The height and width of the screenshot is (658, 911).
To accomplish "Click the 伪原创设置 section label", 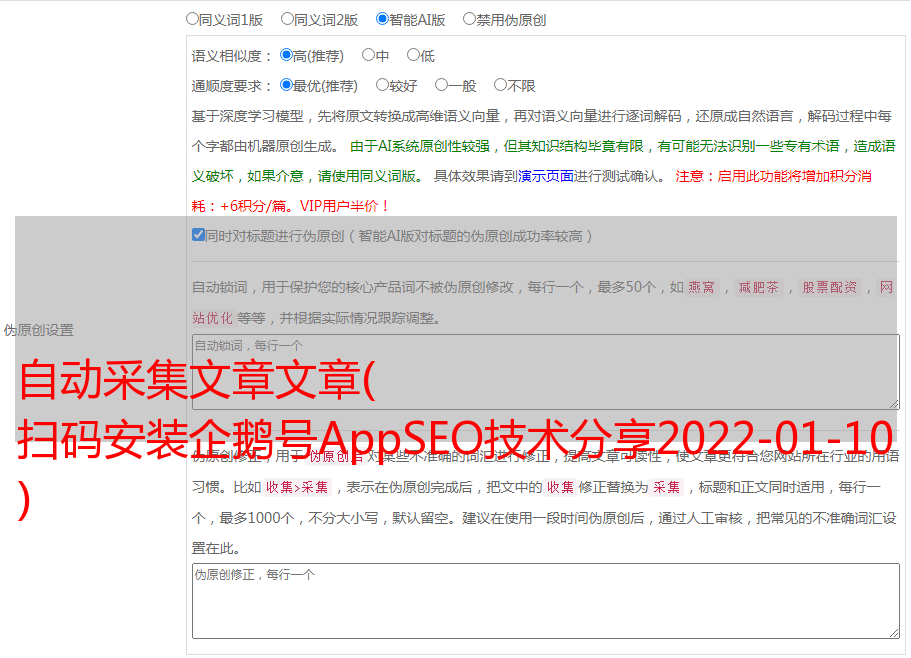I will (38, 330).
